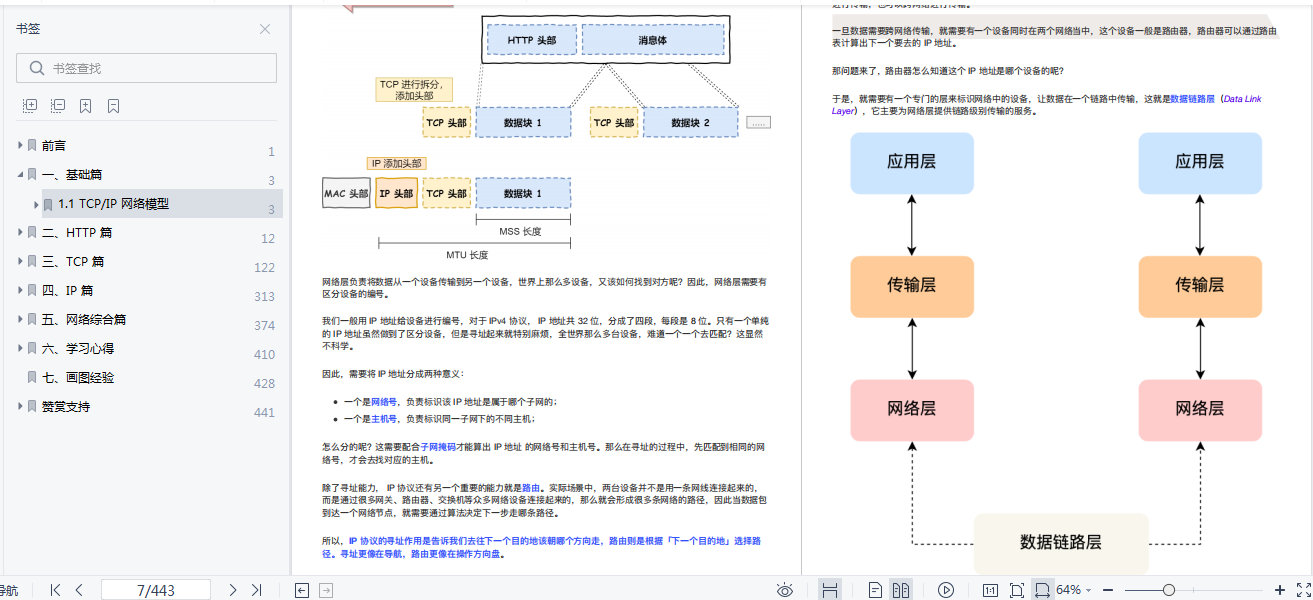Jump to 七、画图经验 bookmark
The width and height of the screenshot is (1313, 600).
[x=78, y=377]
